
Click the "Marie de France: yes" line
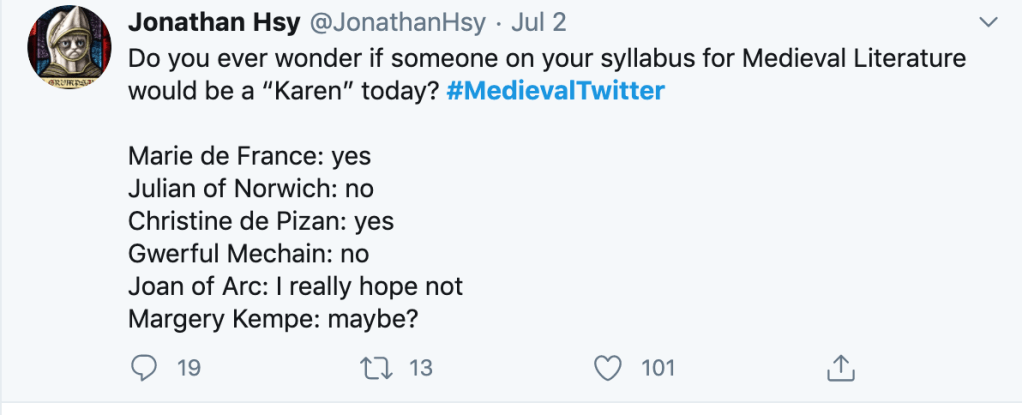(250, 156)
